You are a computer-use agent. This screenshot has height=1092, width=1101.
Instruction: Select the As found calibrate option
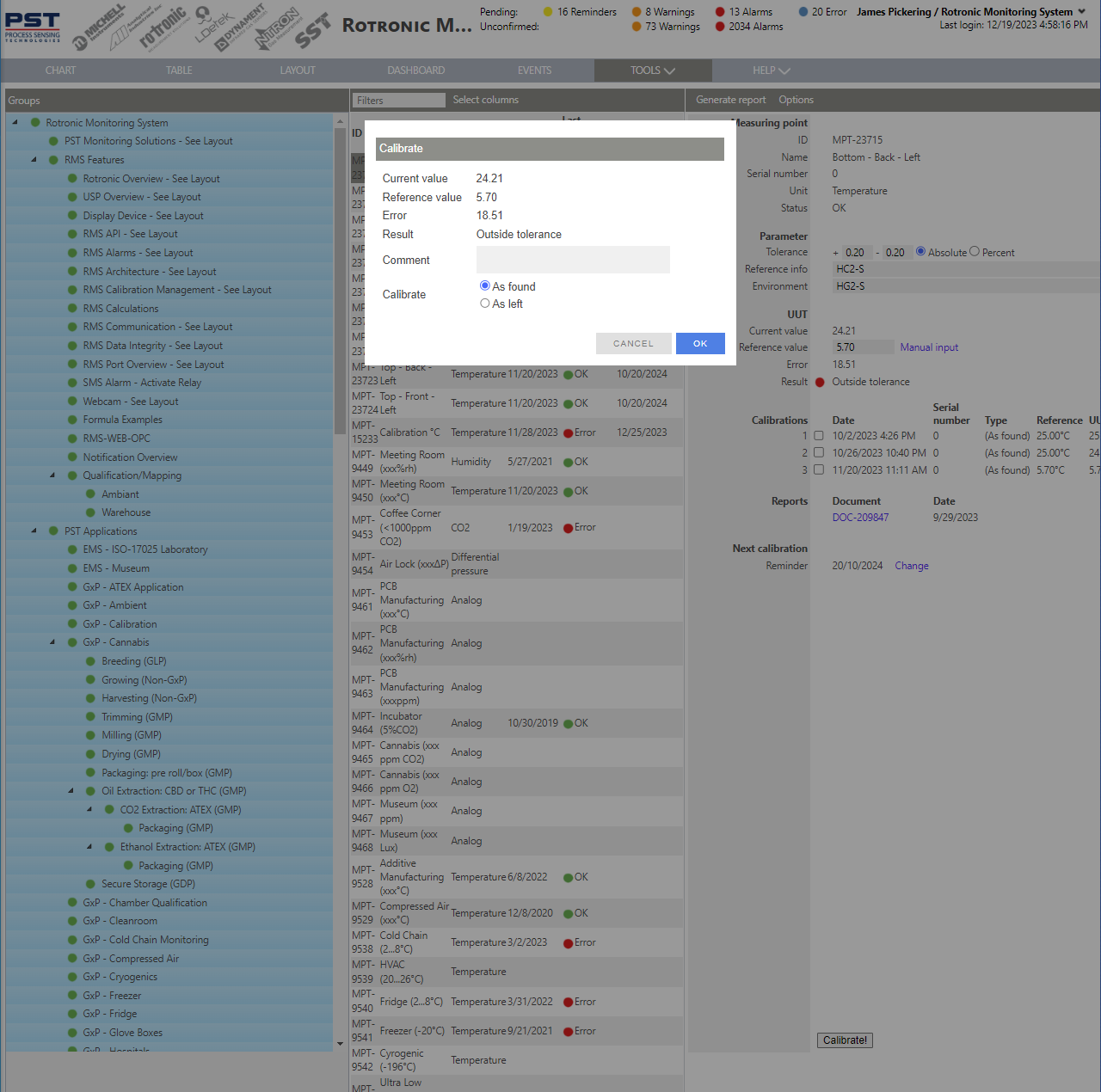[485, 285]
